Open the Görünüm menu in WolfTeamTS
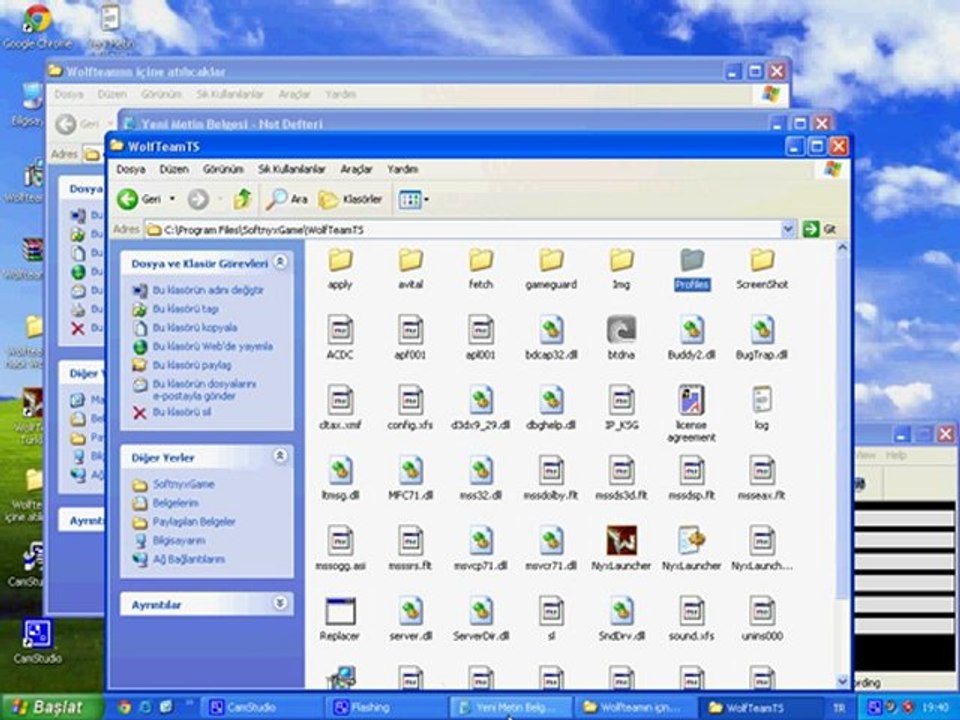Image resolution: width=960 pixels, height=720 pixels. pyautogui.click(x=223, y=169)
